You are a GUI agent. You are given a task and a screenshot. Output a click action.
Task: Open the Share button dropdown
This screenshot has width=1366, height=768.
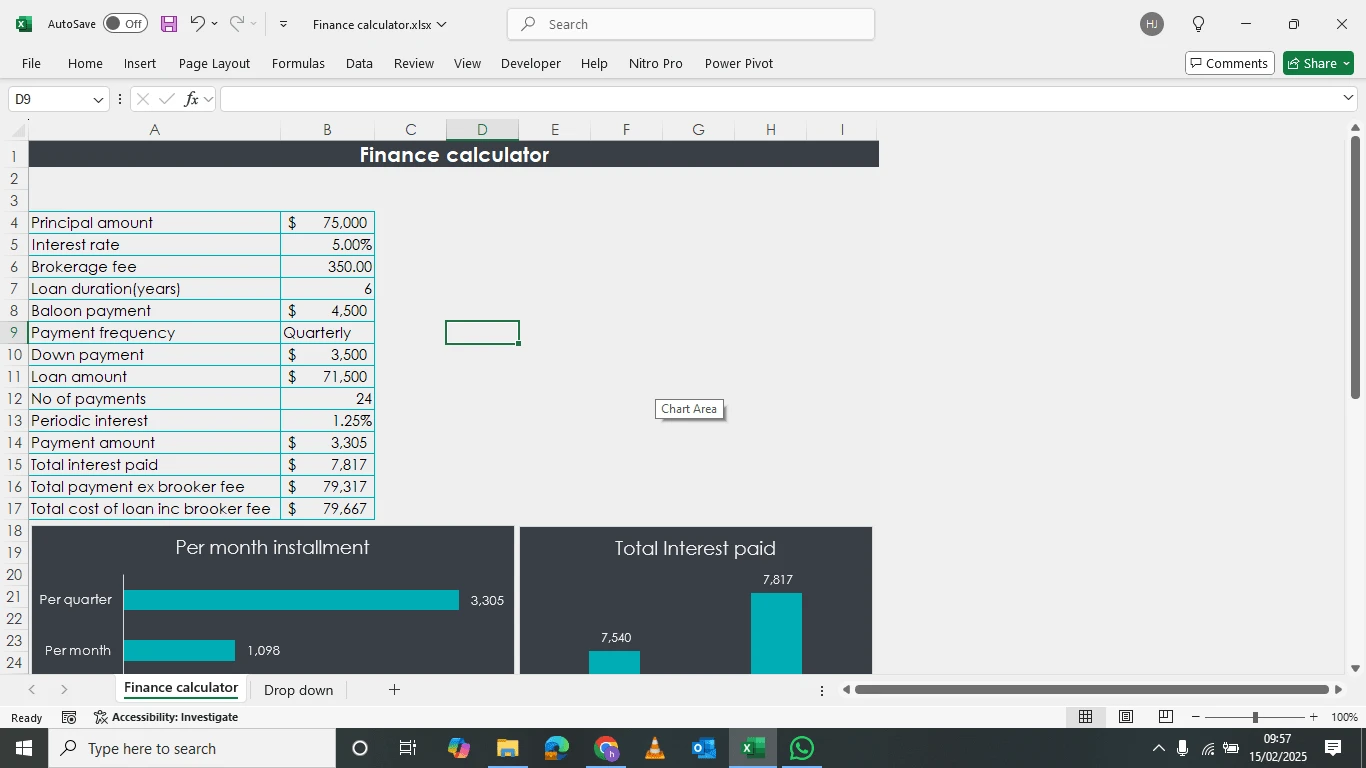click(1347, 63)
